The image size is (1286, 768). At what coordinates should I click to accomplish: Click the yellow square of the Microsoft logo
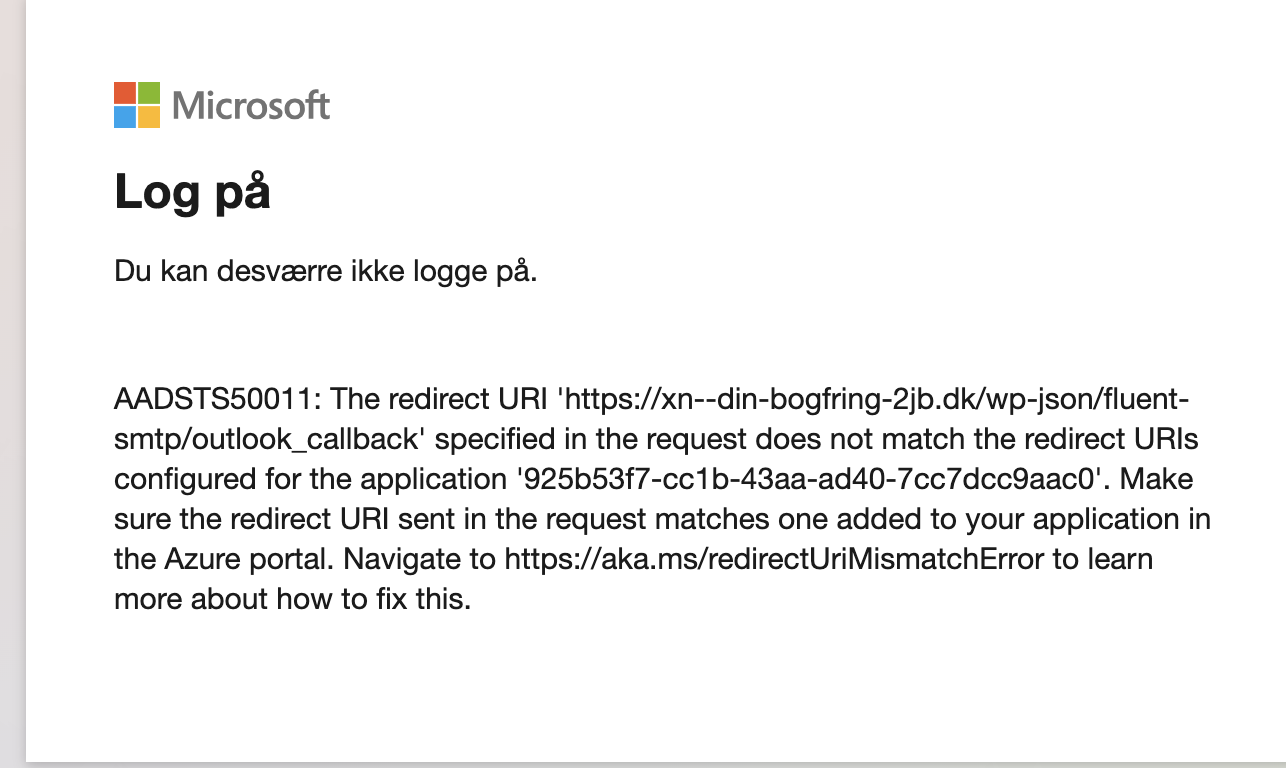[149, 117]
